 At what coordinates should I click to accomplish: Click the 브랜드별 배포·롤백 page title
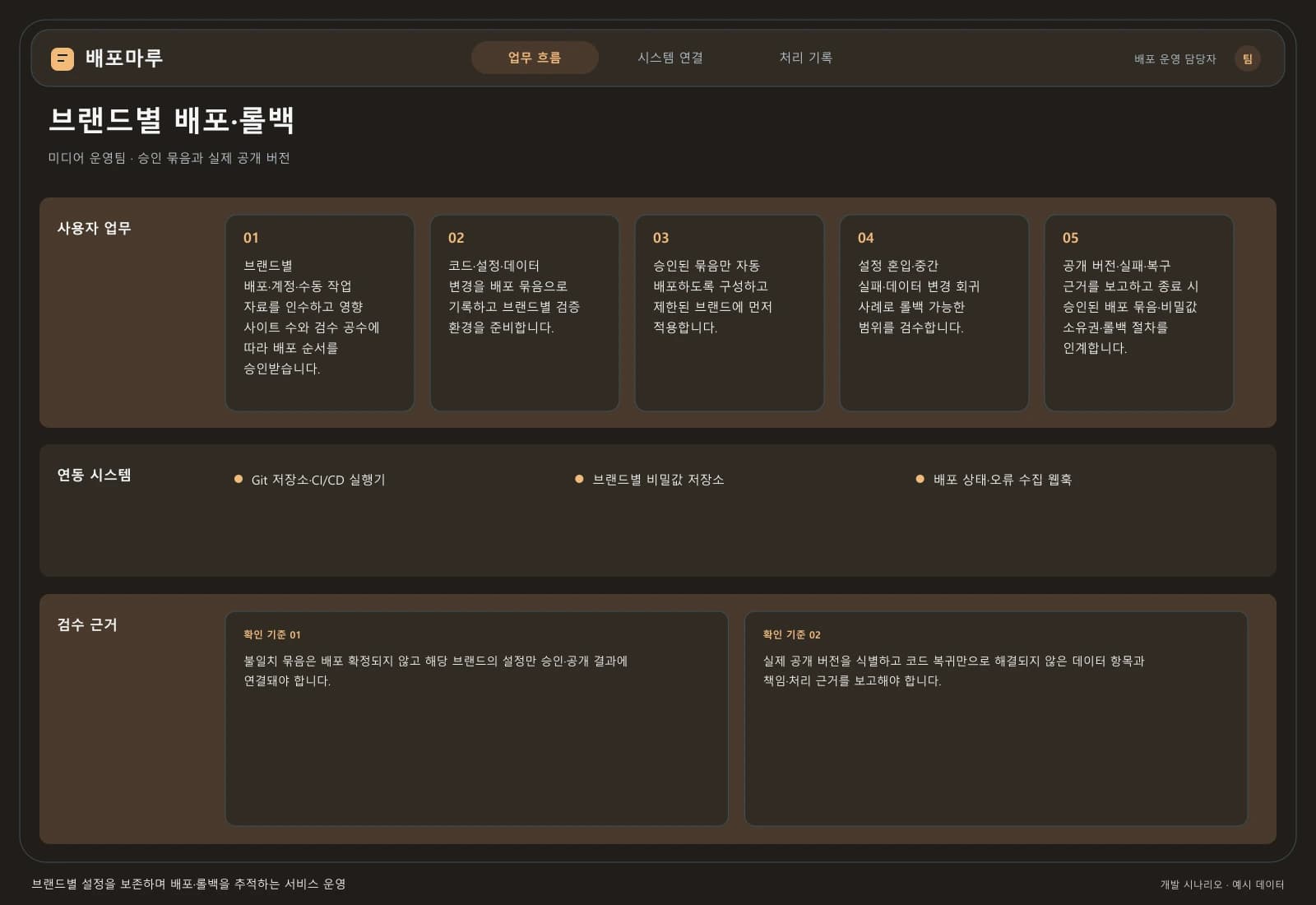[x=171, y=120]
